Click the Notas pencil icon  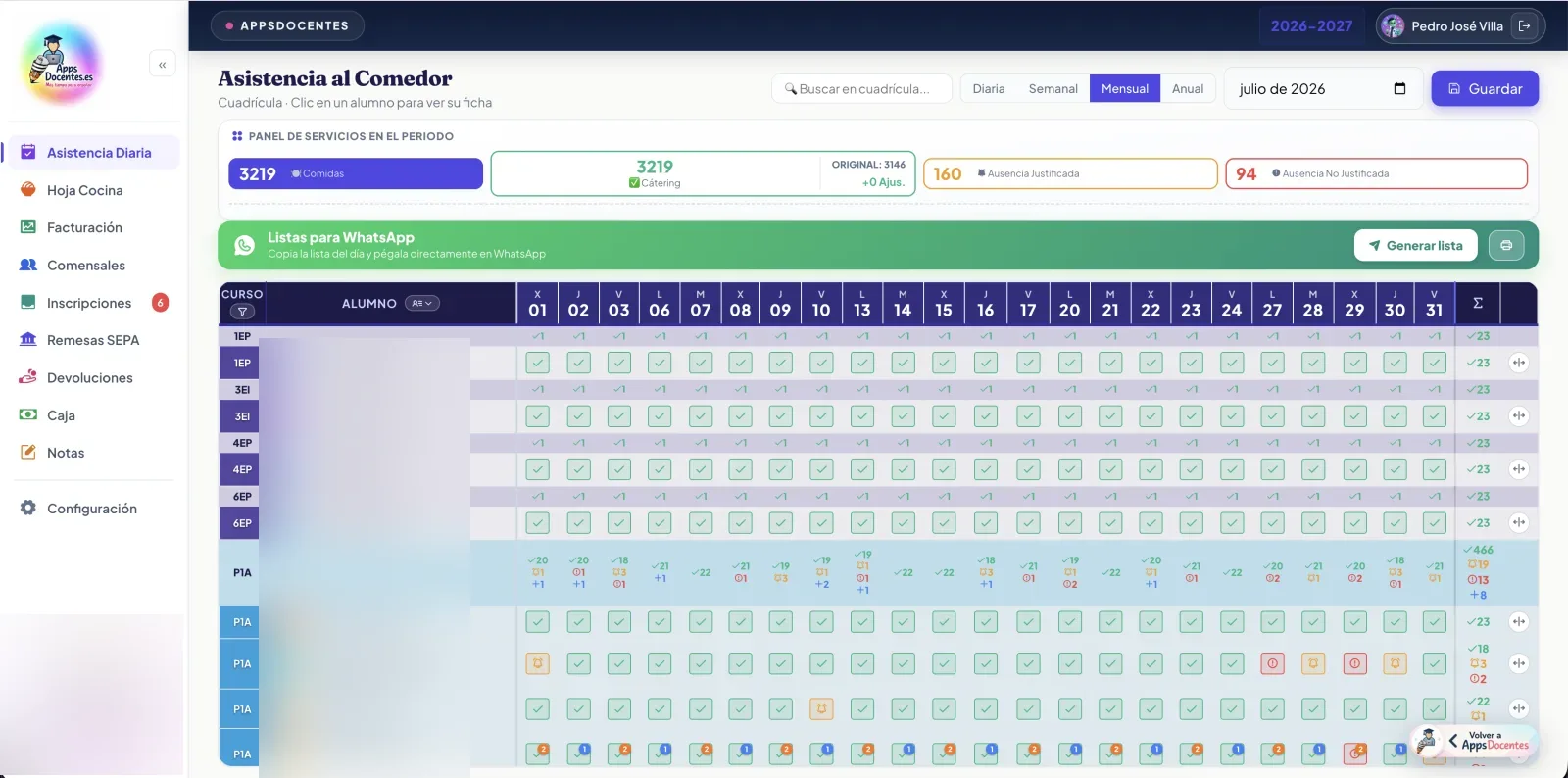pyautogui.click(x=28, y=452)
